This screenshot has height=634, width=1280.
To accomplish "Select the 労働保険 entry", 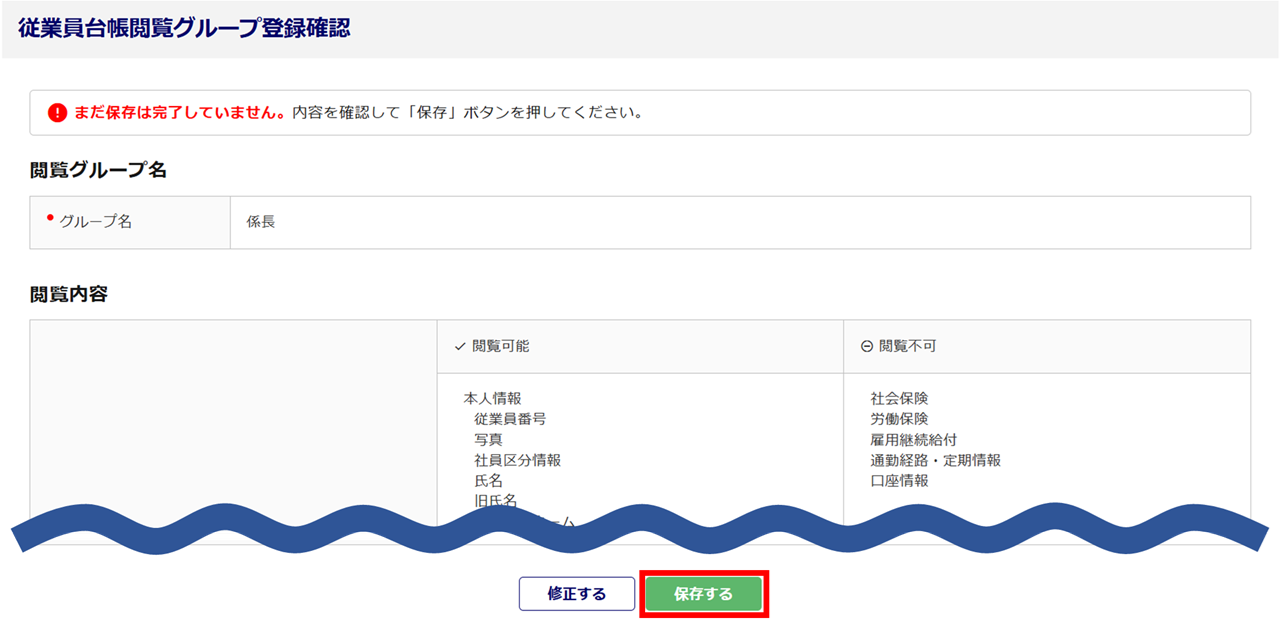I will 899,419.
